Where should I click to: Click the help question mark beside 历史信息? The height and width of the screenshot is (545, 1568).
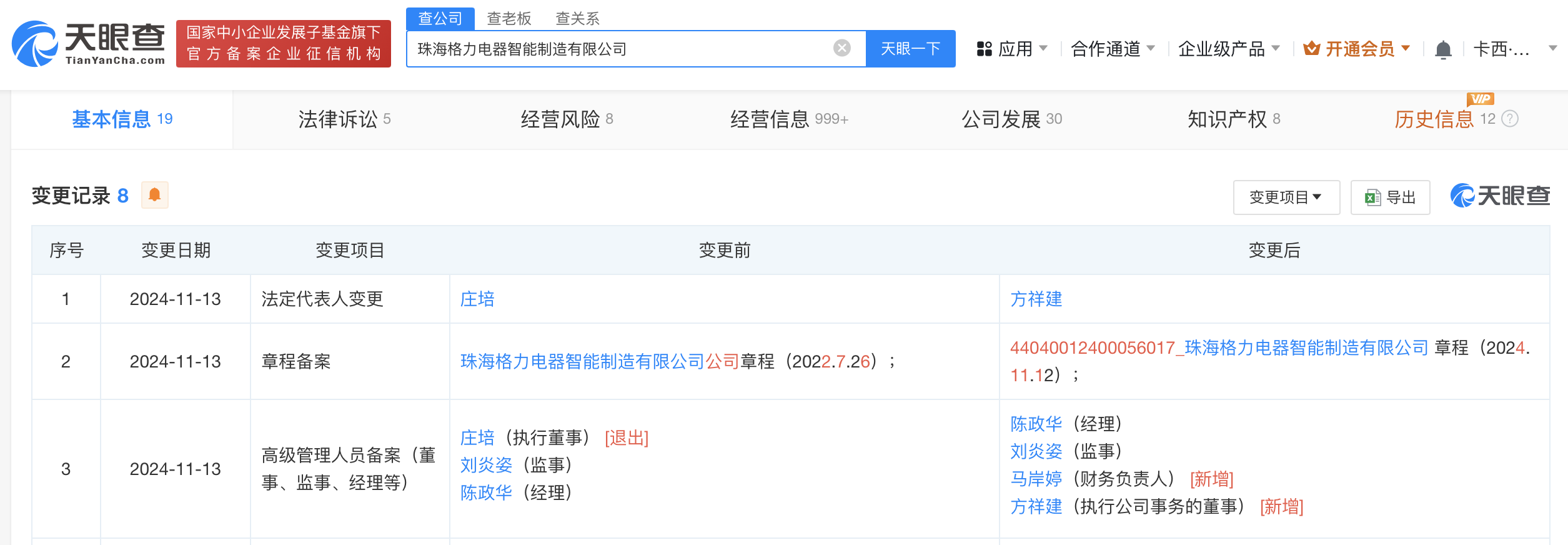(1510, 119)
